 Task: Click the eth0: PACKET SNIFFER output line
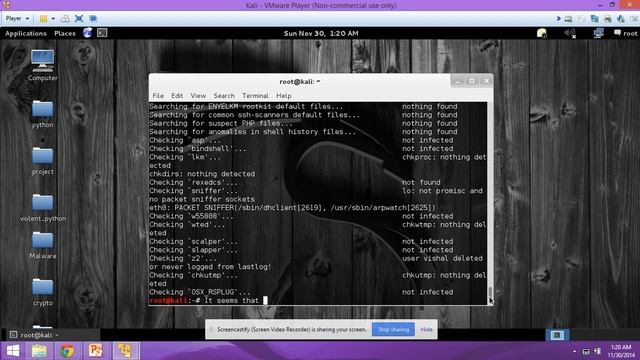pos(292,208)
